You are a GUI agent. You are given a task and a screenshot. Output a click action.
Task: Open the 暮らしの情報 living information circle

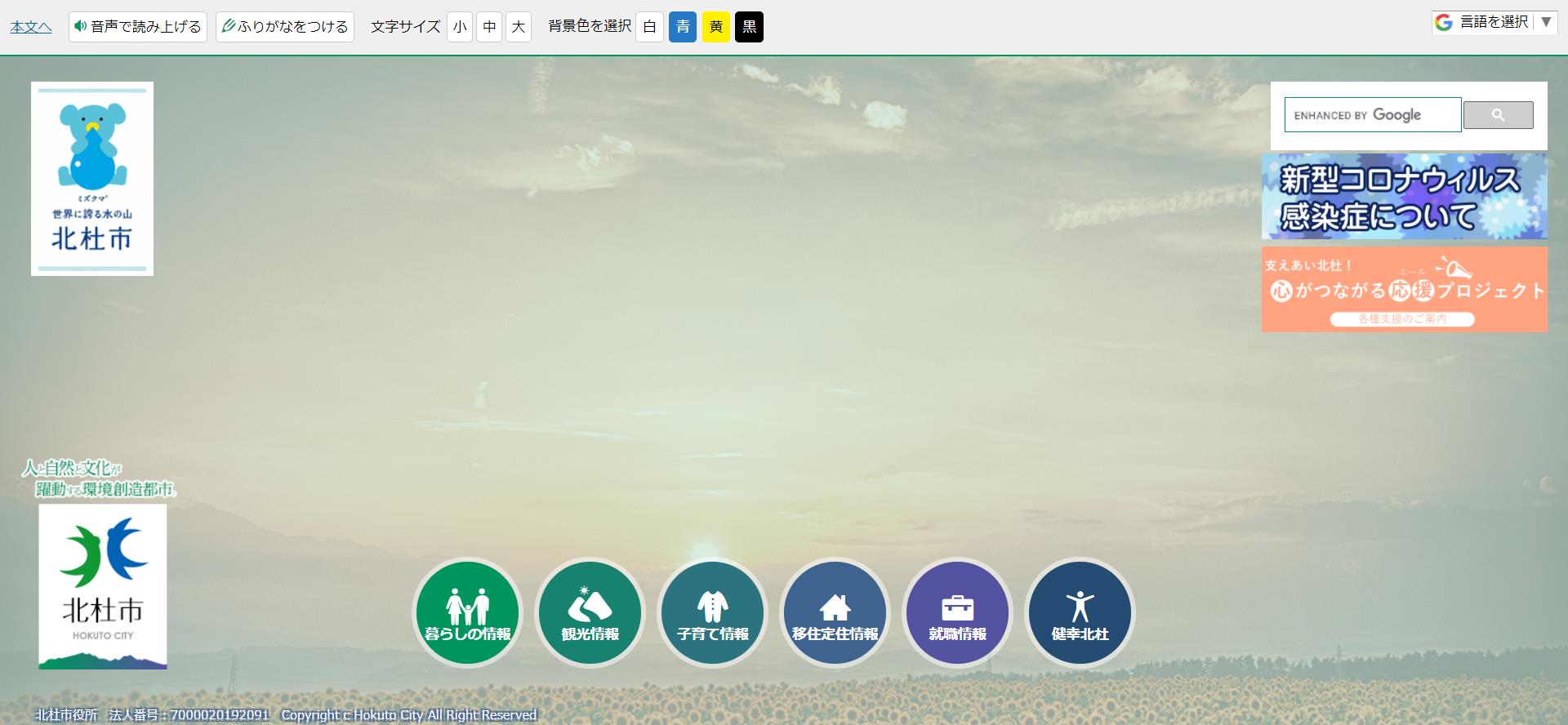(x=467, y=612)
